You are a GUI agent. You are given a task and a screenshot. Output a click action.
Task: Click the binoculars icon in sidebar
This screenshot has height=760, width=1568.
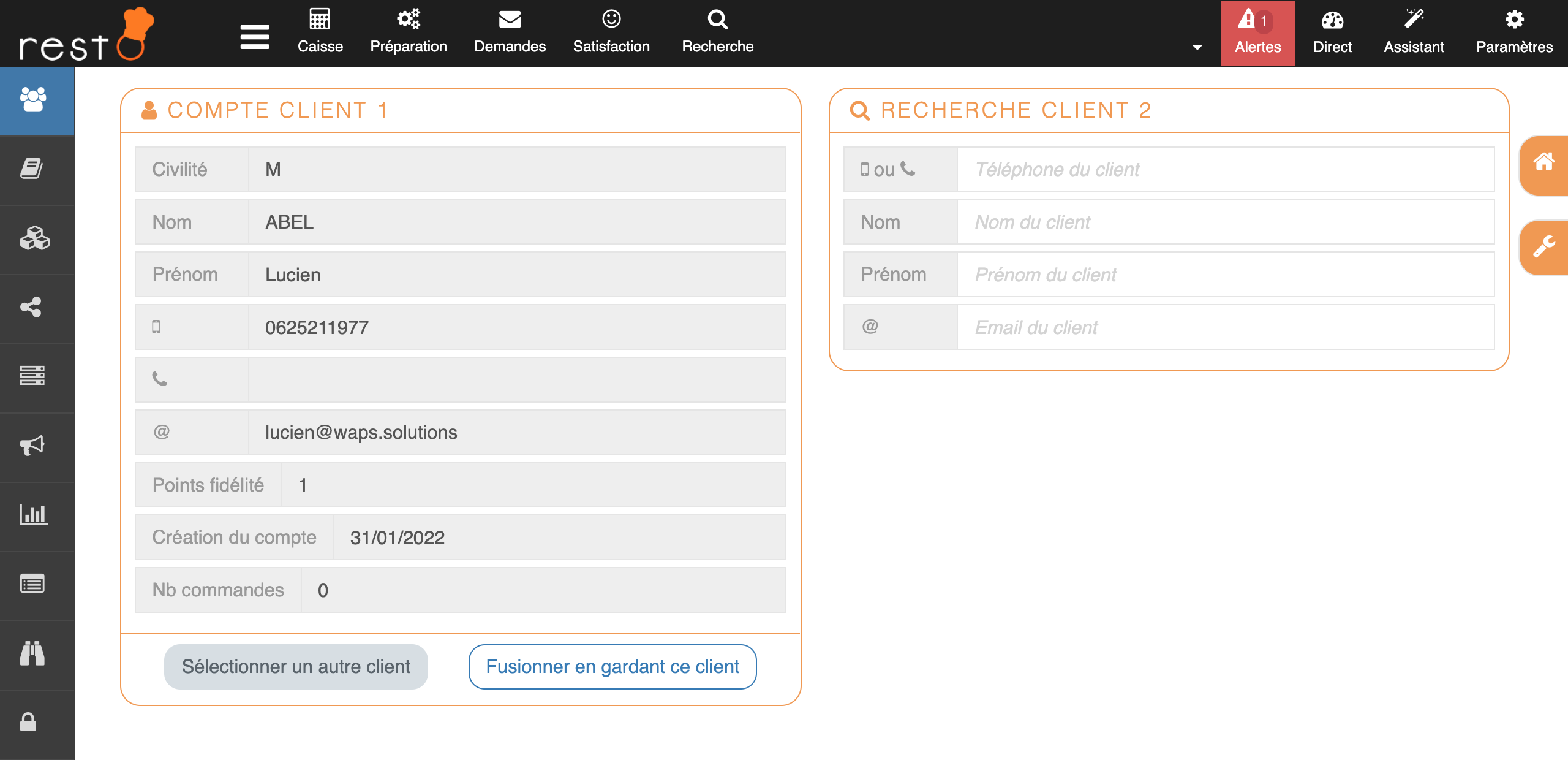(32, 653)
